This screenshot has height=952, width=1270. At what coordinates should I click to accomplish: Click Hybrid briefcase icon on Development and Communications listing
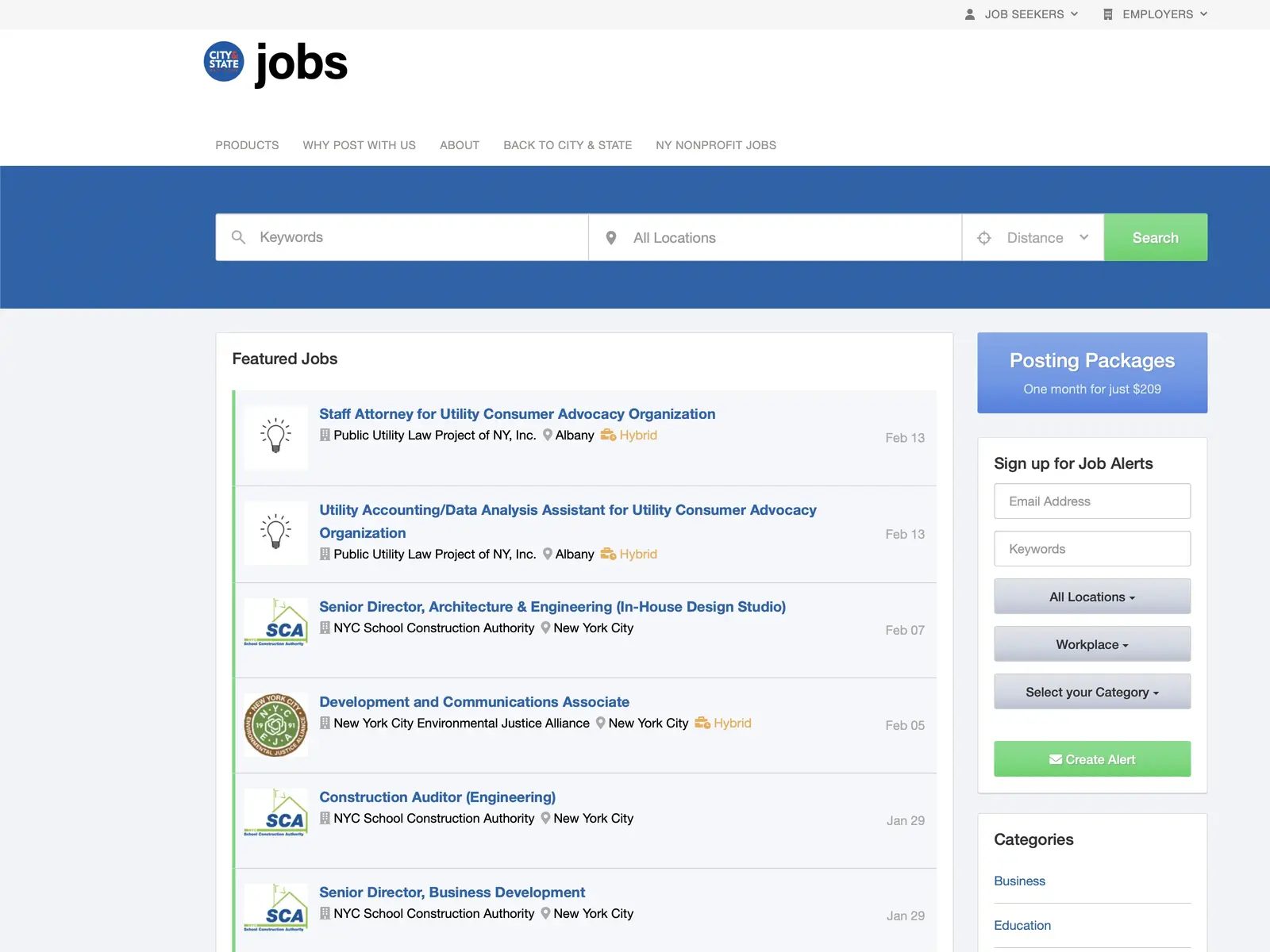702,723
